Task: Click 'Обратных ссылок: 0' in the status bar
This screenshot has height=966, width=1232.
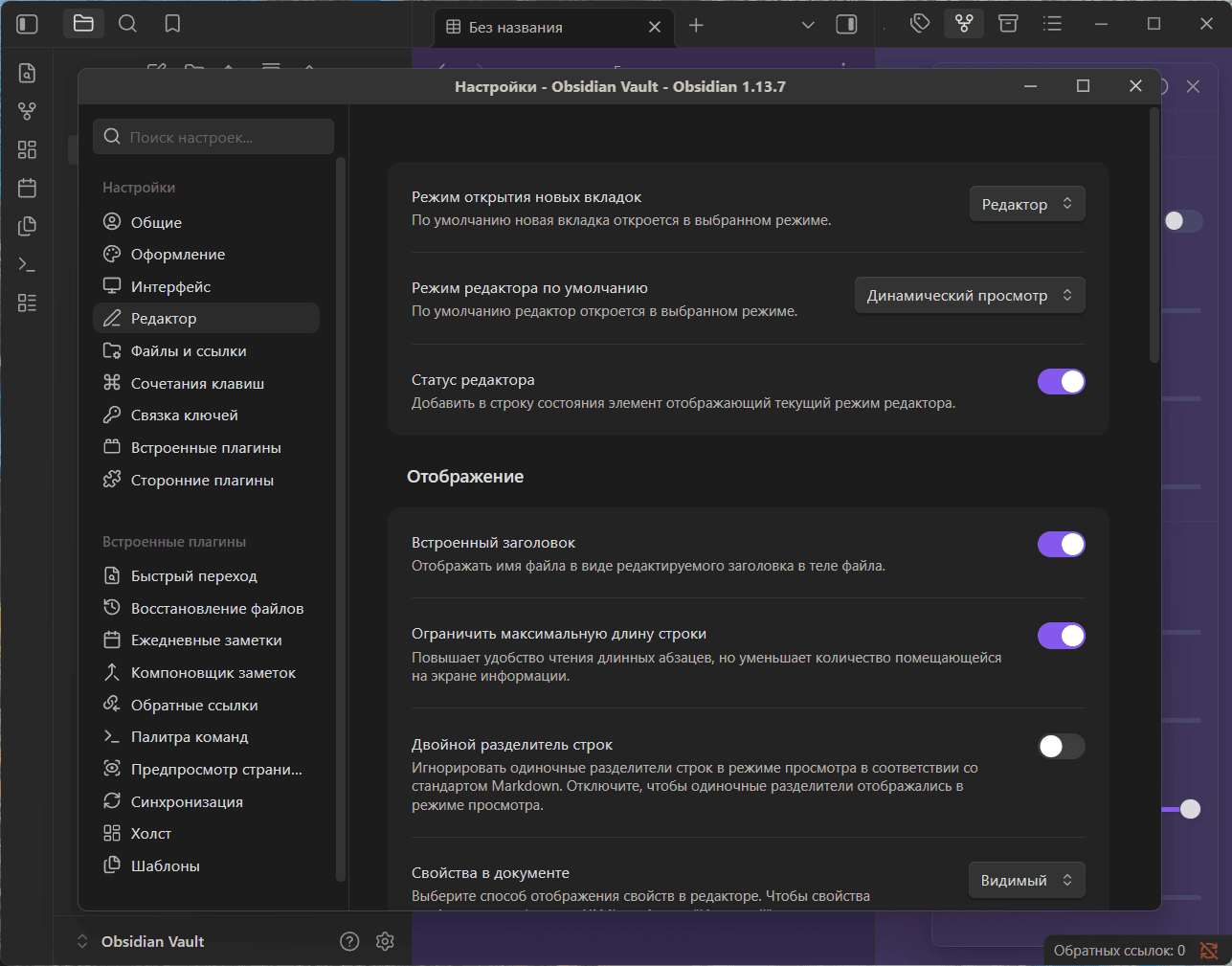Action: click(x=1119, y=951)
